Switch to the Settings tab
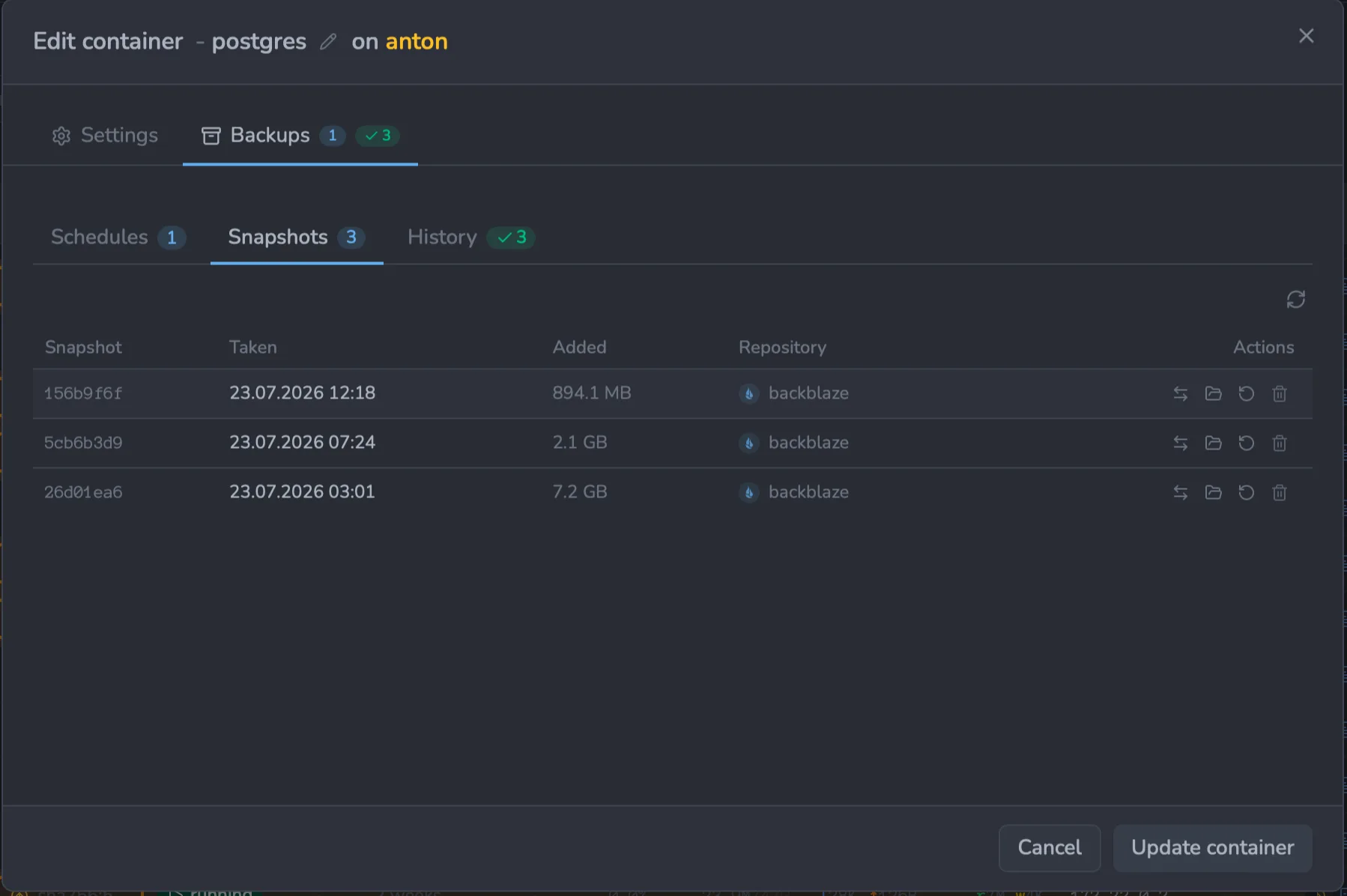 click(105, 135)
